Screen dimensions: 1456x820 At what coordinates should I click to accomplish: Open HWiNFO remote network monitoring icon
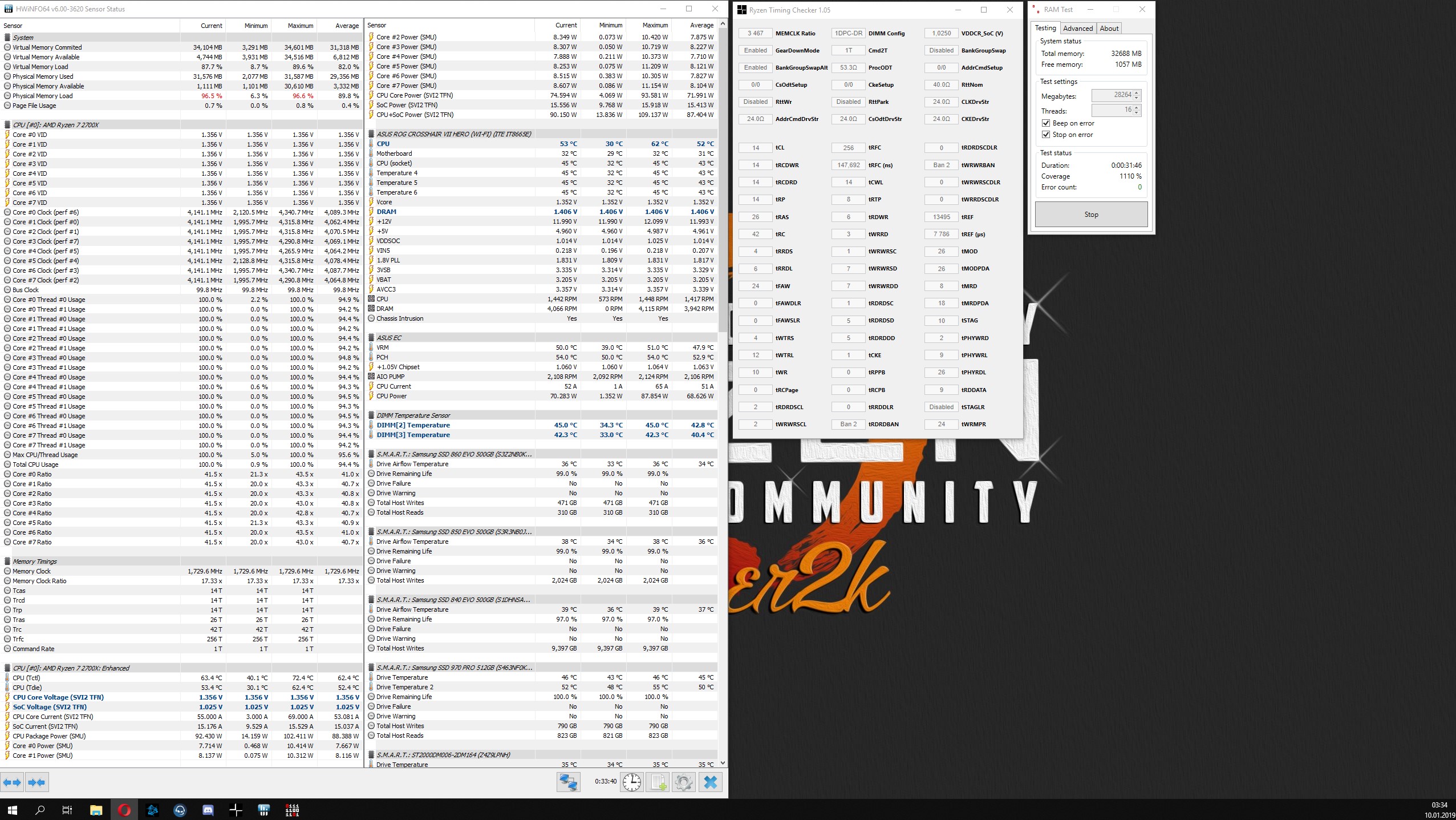click(568, 782)
